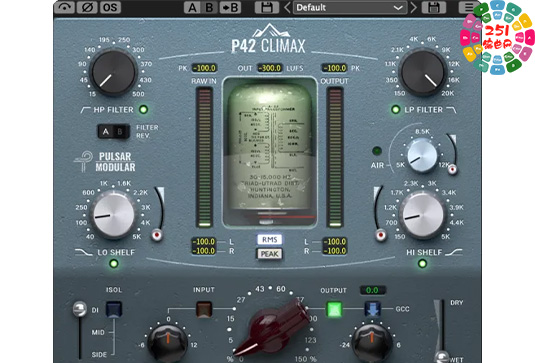Image resolution: width=535 pixels, height=363 pixels.
Task: Toggle the GCC blue arrow button
Action: pos(373,309)
